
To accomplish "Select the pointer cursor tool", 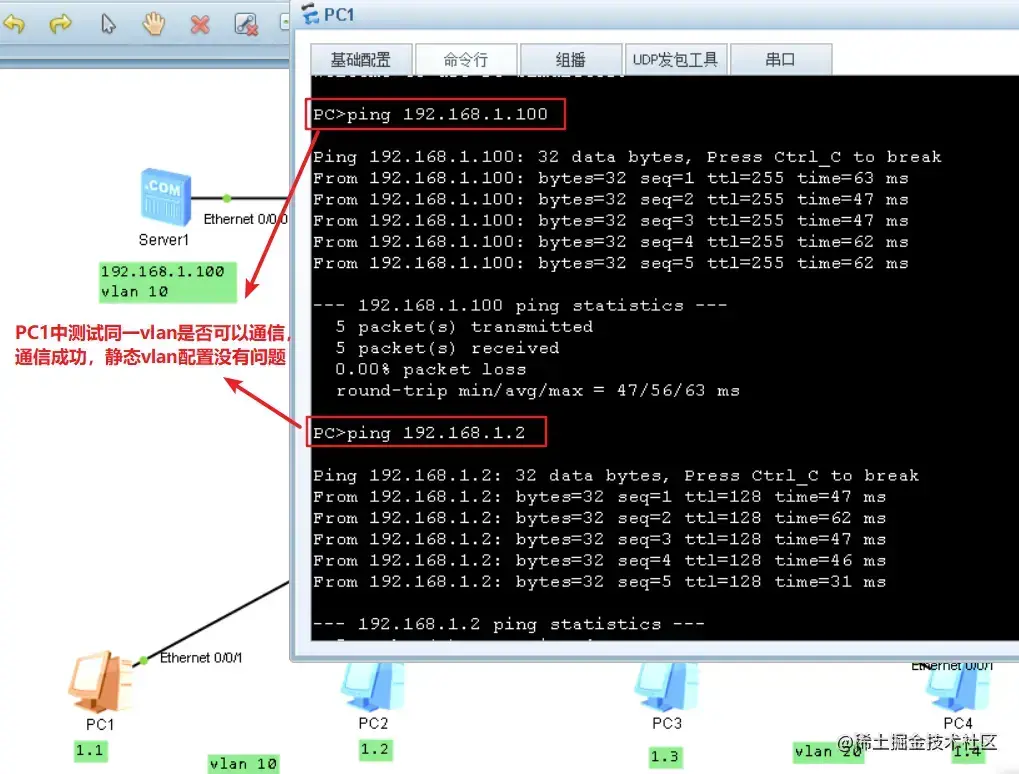I will pos(108,24).
